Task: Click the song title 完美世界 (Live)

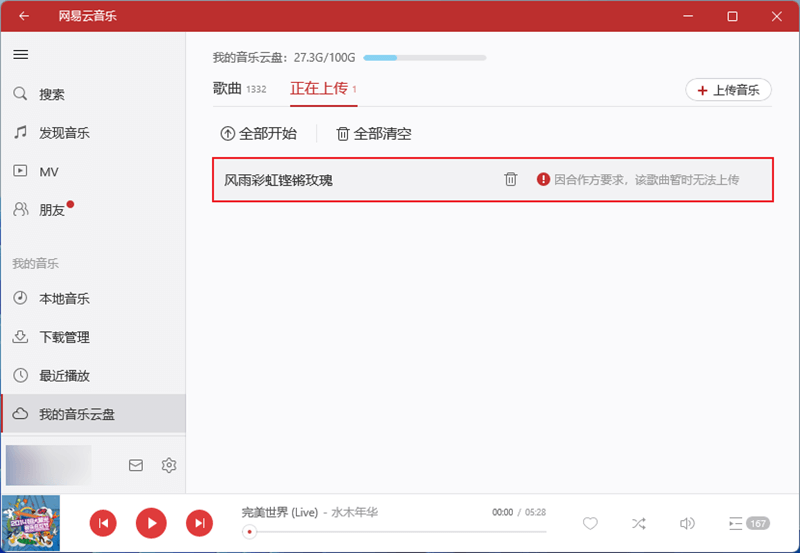Action: (x=280, y=512)
